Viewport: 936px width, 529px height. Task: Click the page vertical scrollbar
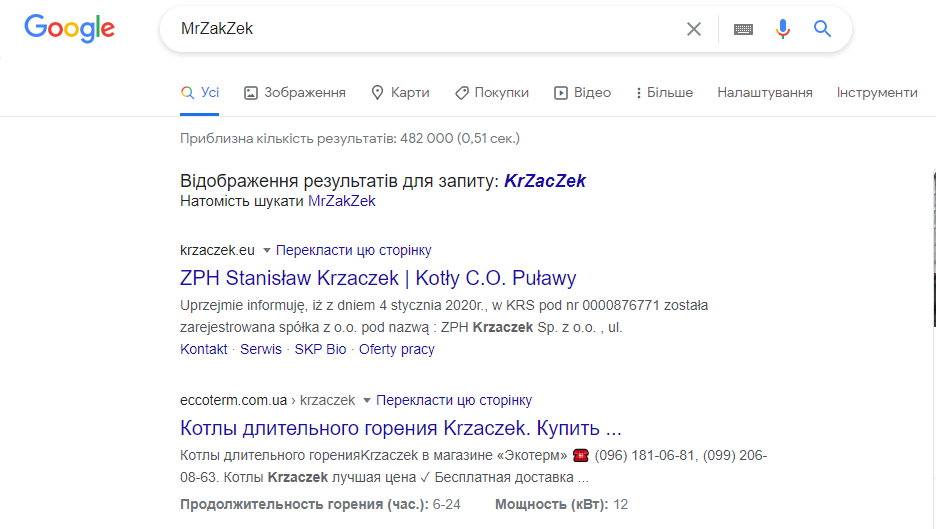pos(934,248)
